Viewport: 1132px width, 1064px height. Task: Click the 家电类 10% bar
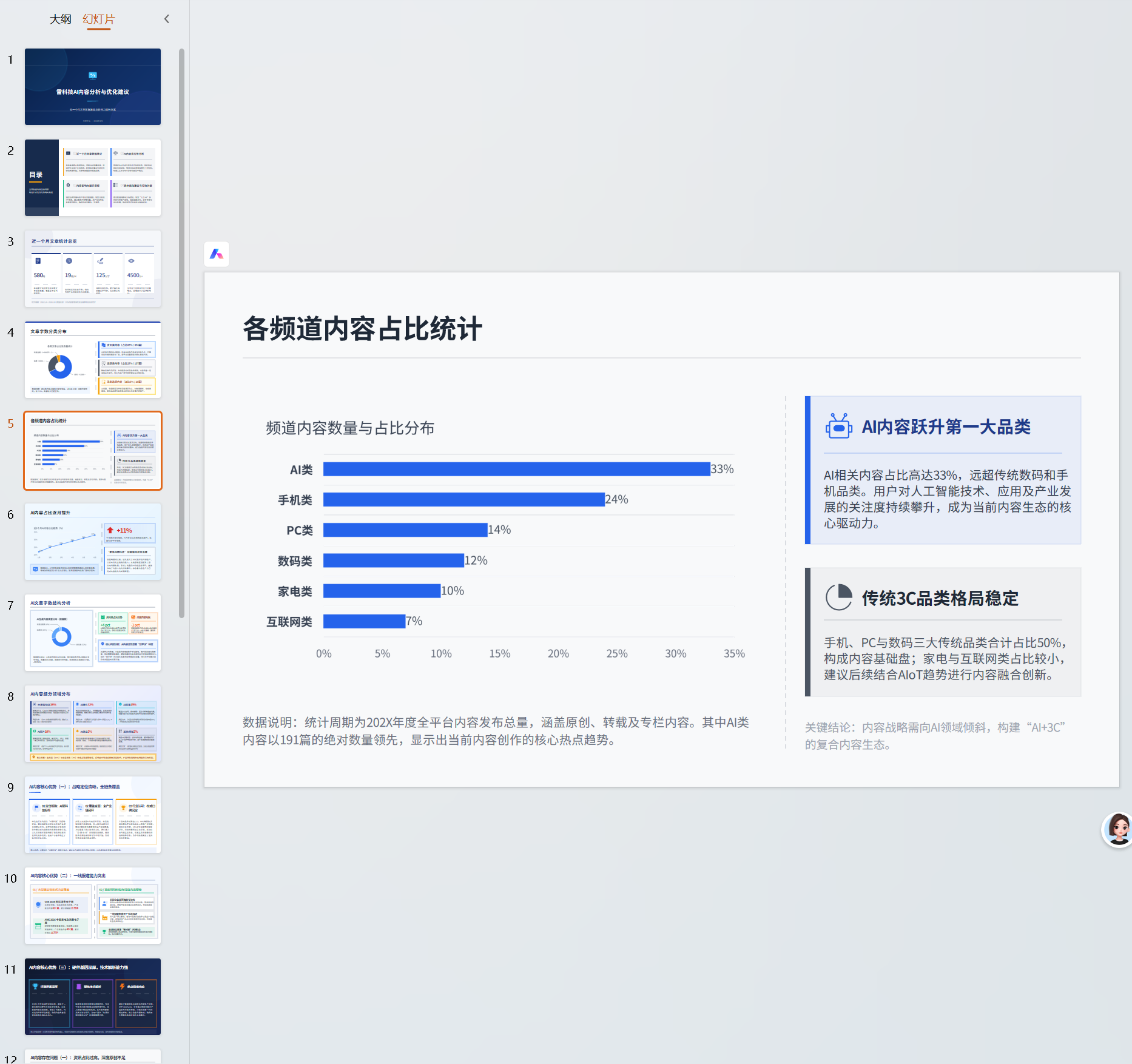click(382, 591)
